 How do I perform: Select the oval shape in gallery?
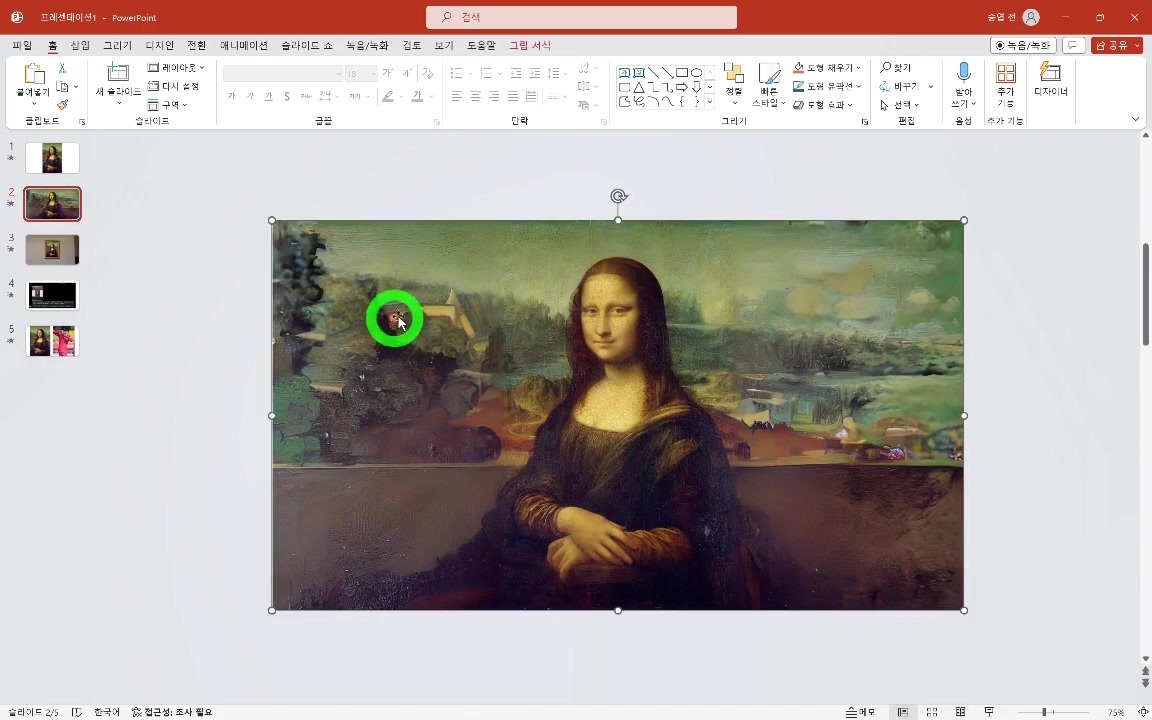pyautogui.click(x=696, y=73)
